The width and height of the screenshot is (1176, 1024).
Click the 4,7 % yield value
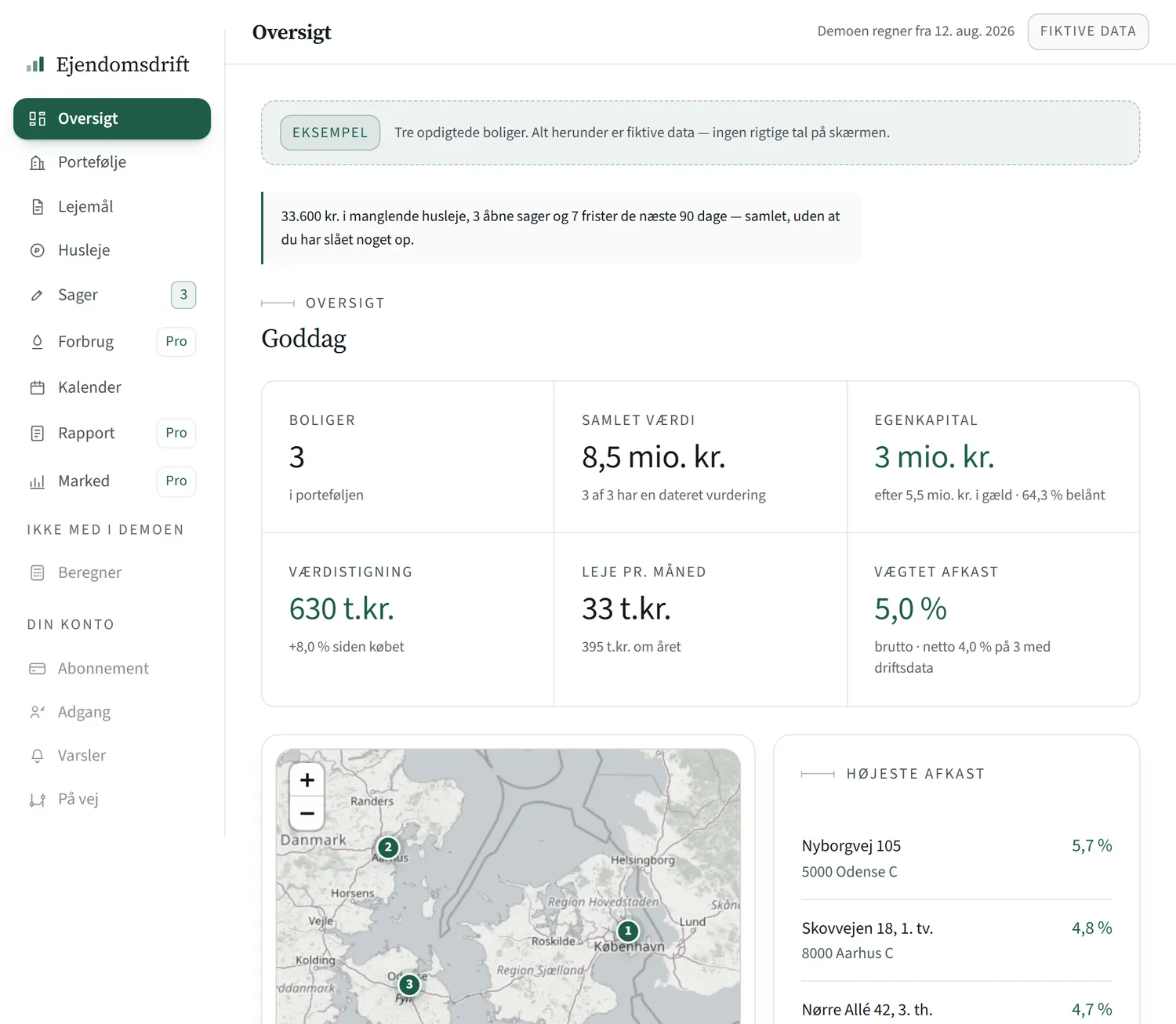click(1092, 1010)
